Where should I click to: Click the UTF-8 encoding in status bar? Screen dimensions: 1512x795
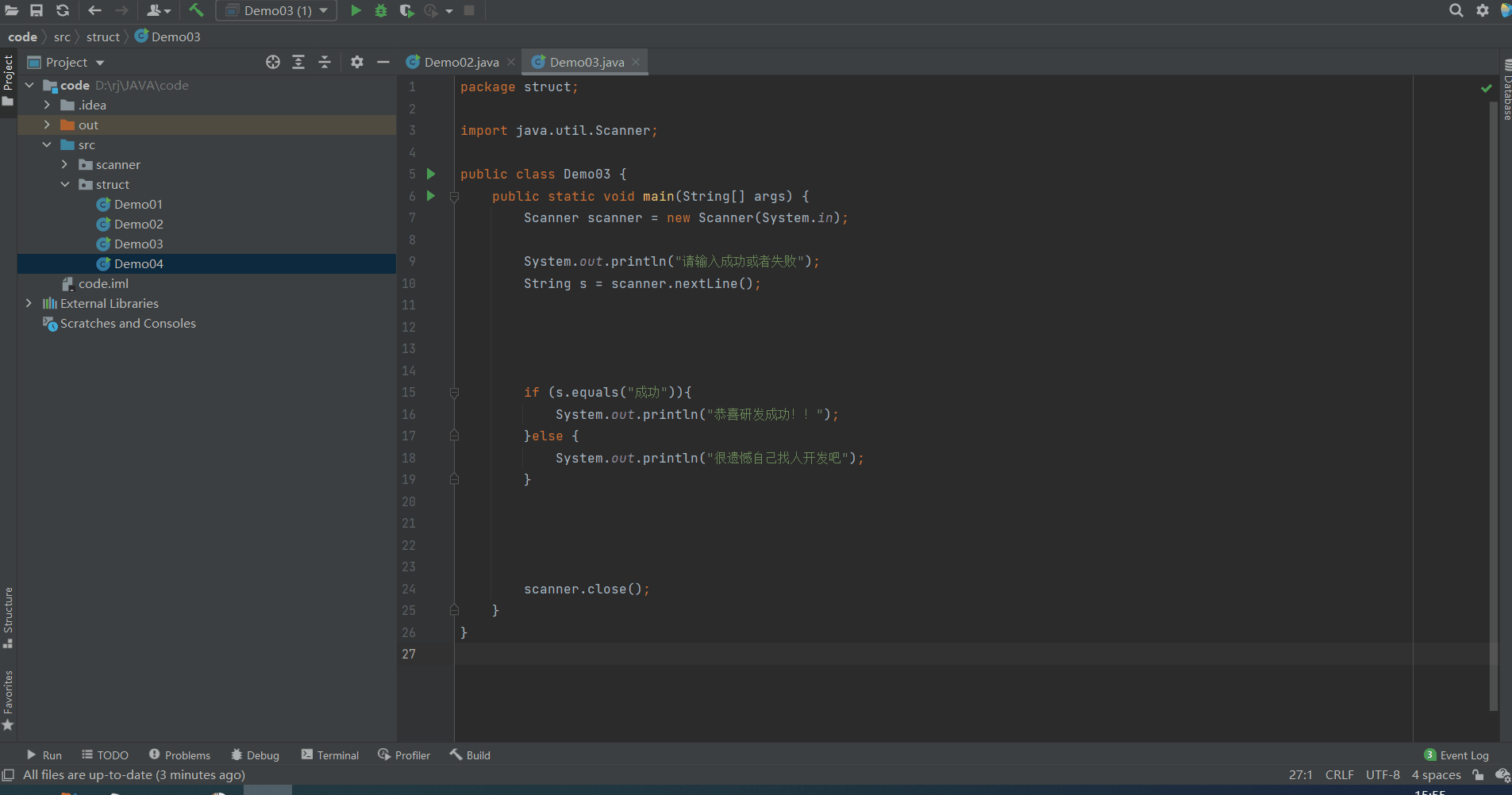tap(1383, 775)
